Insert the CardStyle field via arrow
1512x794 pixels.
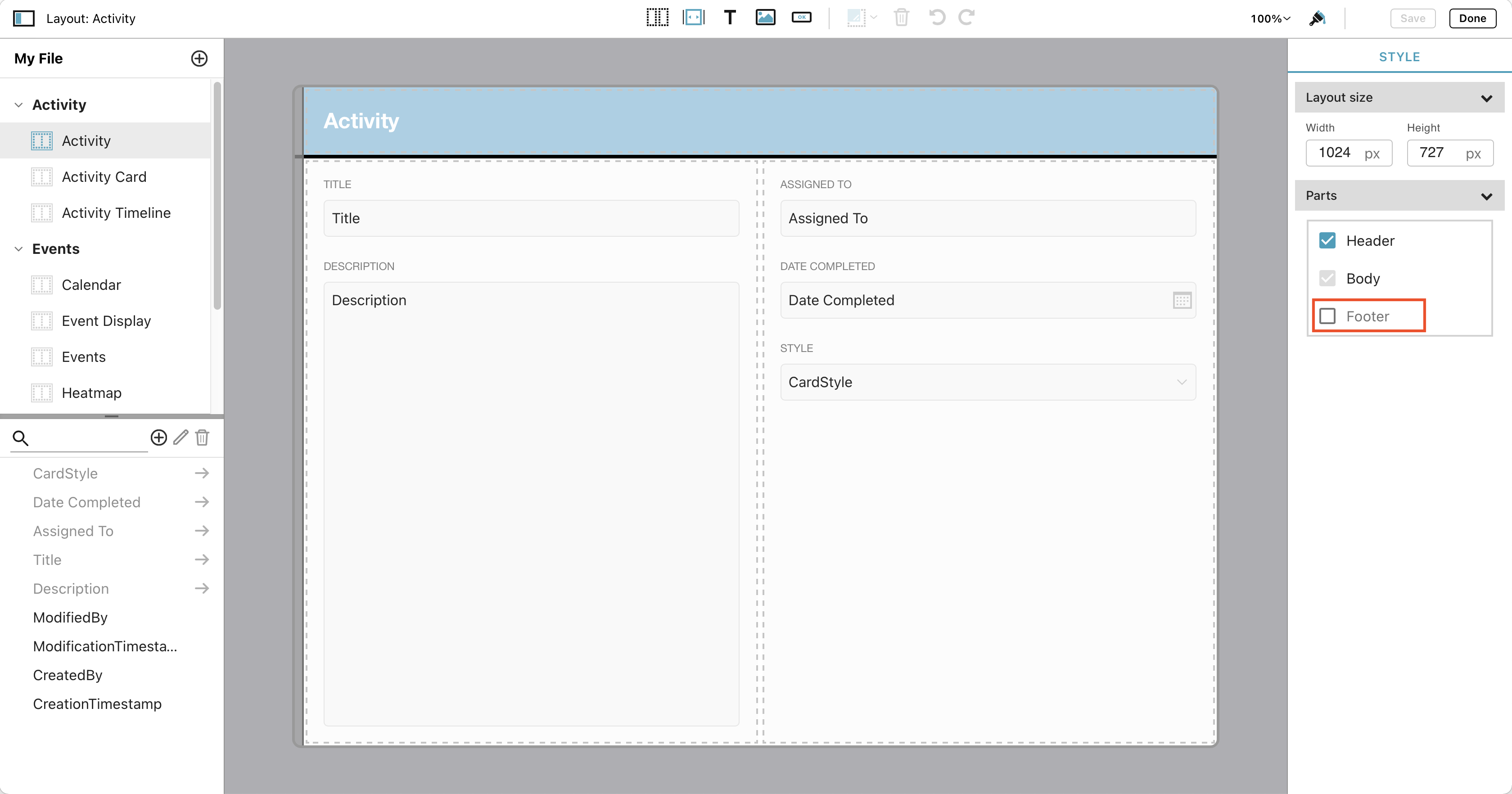(202, 473)
